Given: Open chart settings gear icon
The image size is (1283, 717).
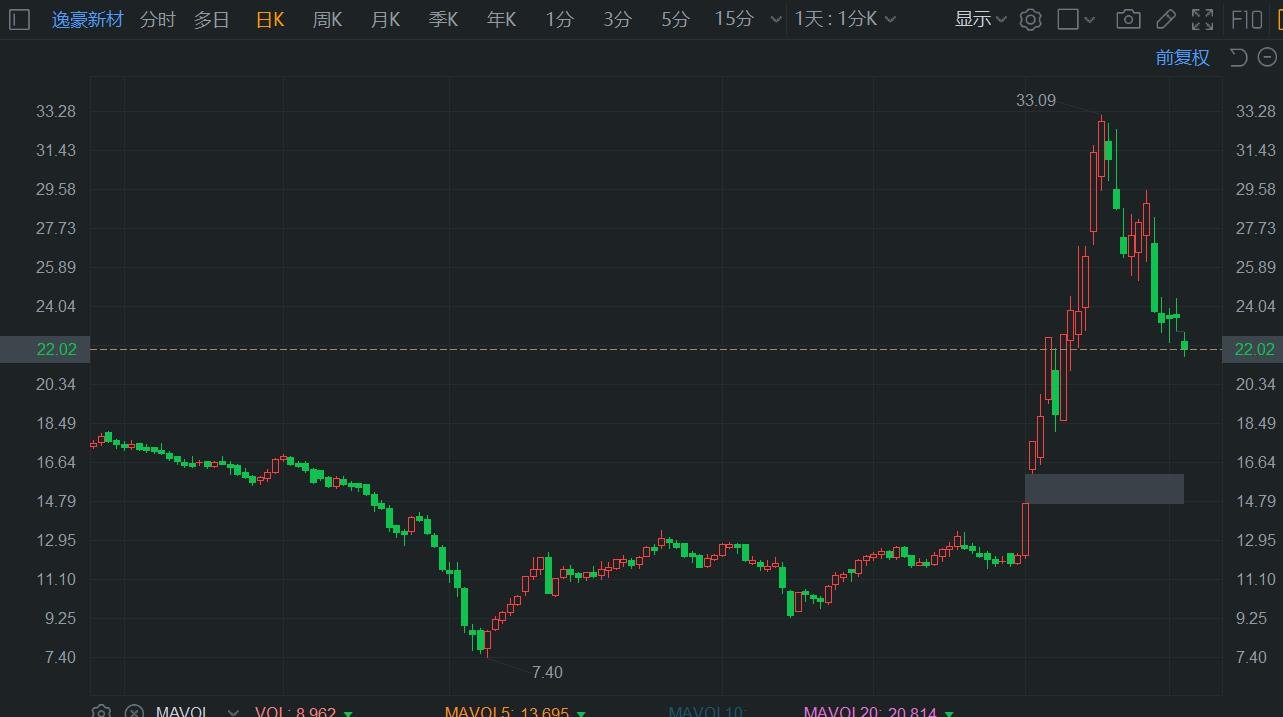Looking at the screenshot, I should [x=1031, y=19].
